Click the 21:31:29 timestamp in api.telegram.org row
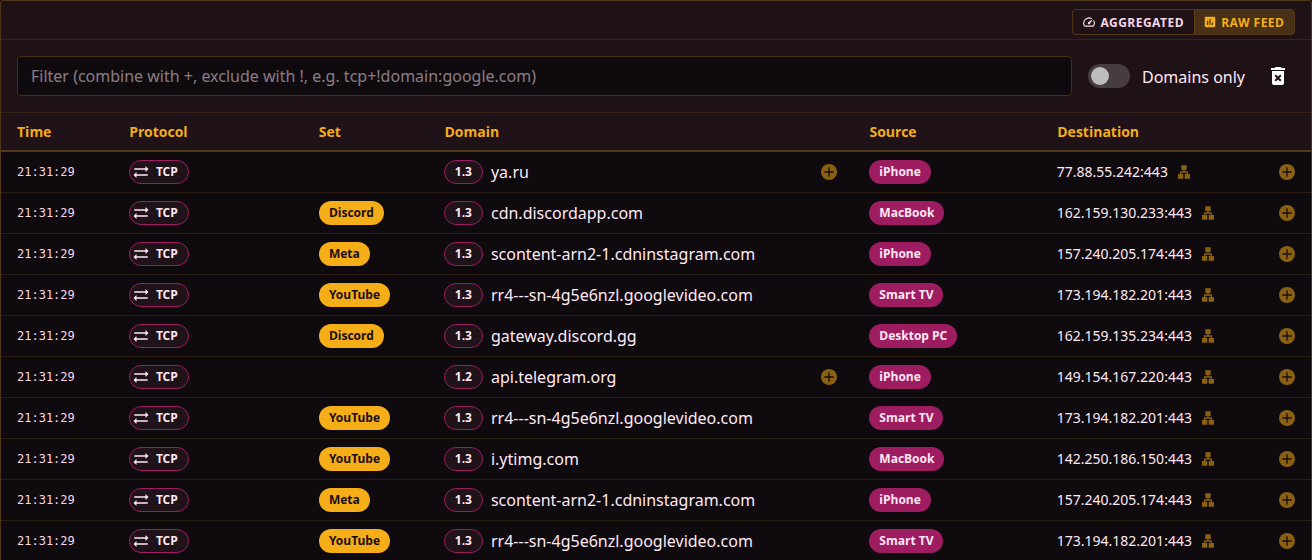Image resolution: width=1312 pixels, height=560 pixels. point(46,377)
